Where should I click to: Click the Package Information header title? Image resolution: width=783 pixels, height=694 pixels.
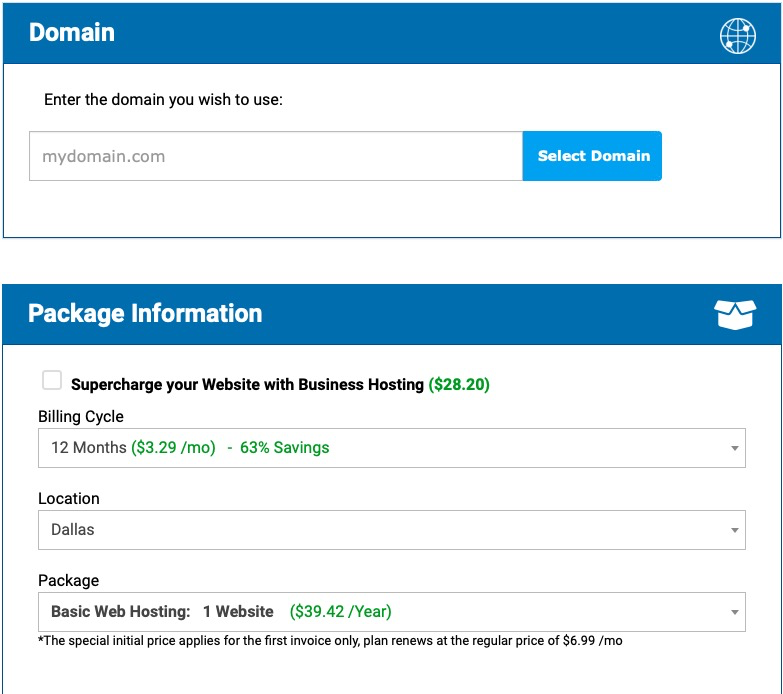(145, 314)
